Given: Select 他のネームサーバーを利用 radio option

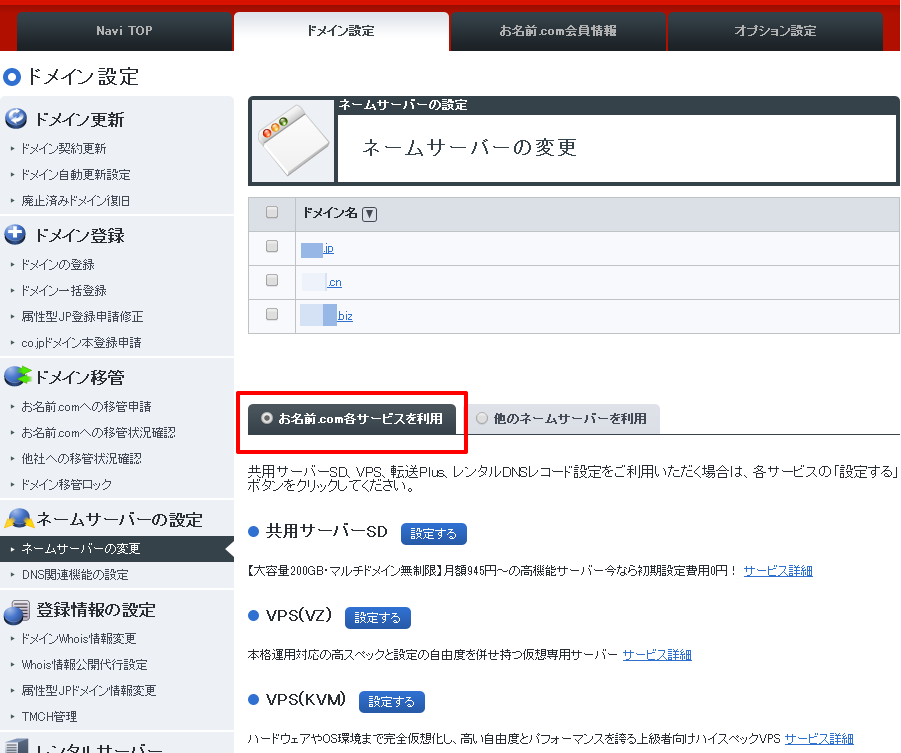Looking at the screenshot, I should click(x=482, y=418).
